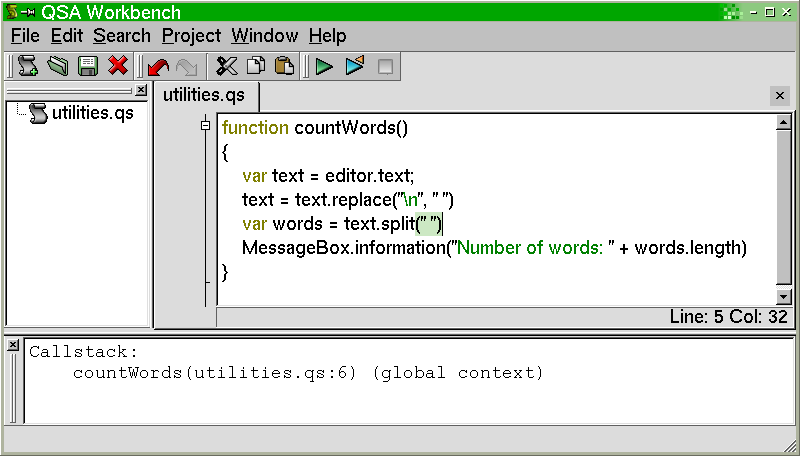Open the File menu

pyautogui.click(x=25, y=36)
